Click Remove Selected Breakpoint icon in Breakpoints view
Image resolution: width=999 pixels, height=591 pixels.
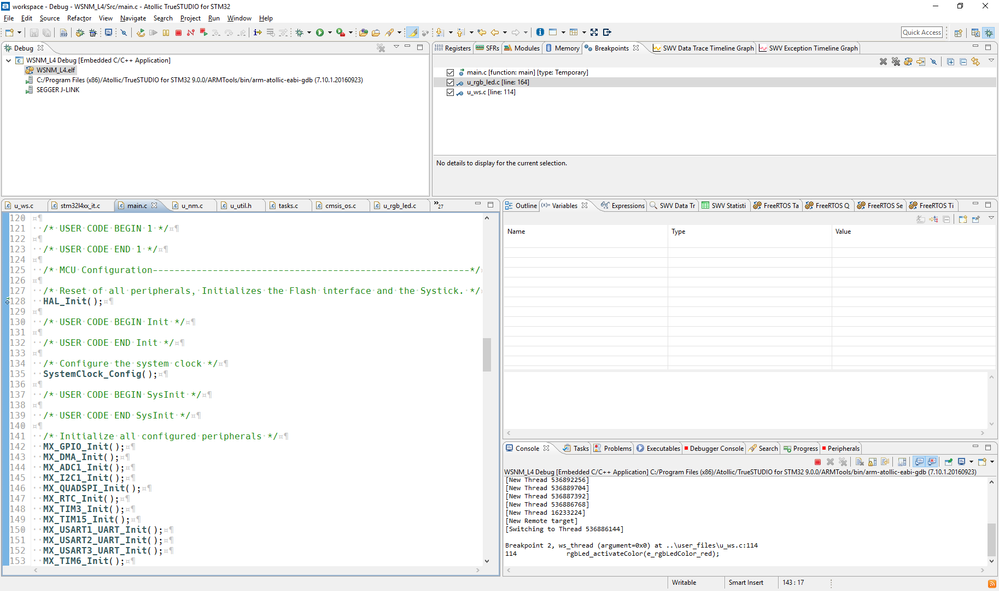point(883,62)
